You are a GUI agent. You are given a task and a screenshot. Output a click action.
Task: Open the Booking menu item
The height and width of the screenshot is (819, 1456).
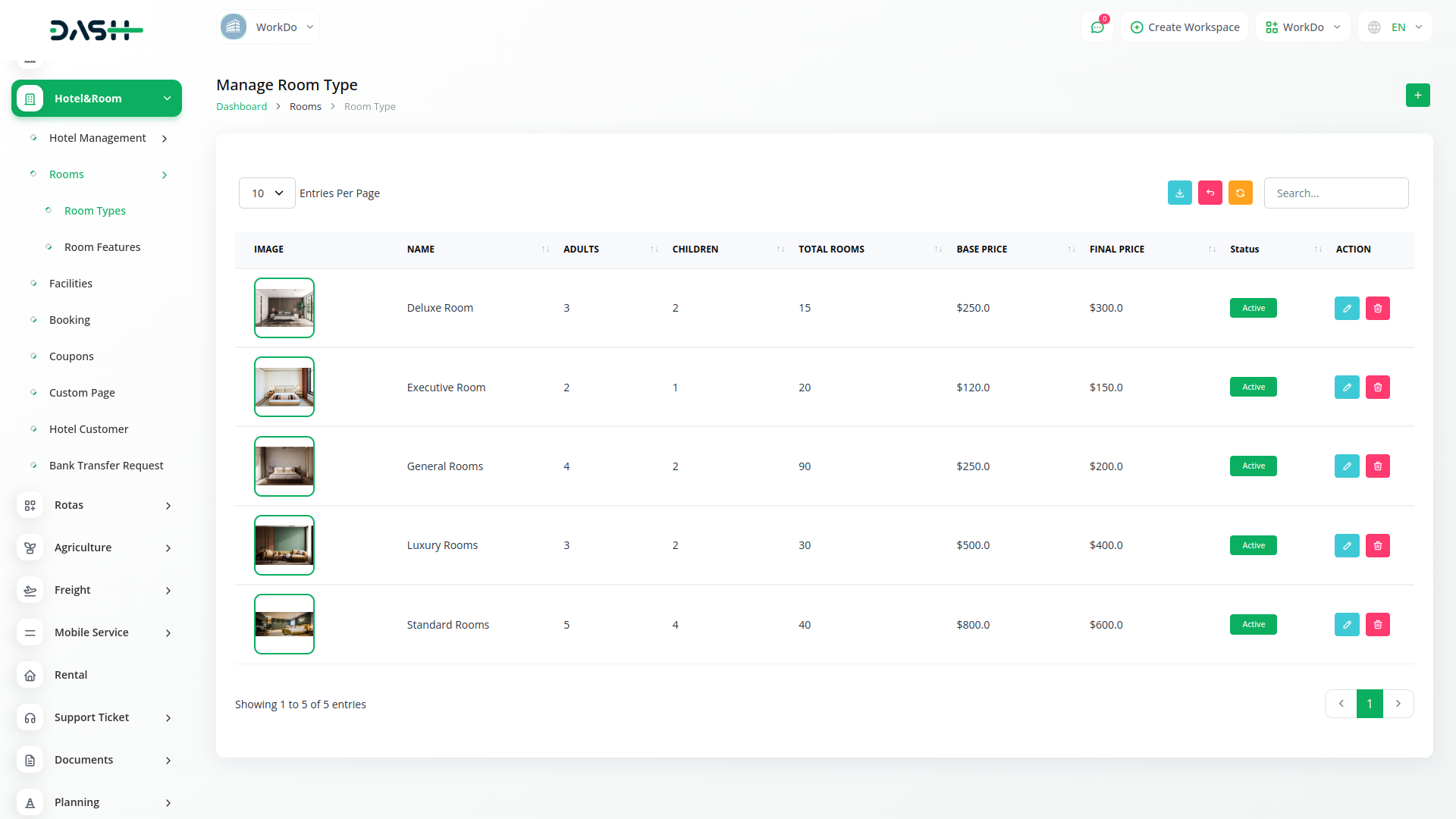(70, 320)
